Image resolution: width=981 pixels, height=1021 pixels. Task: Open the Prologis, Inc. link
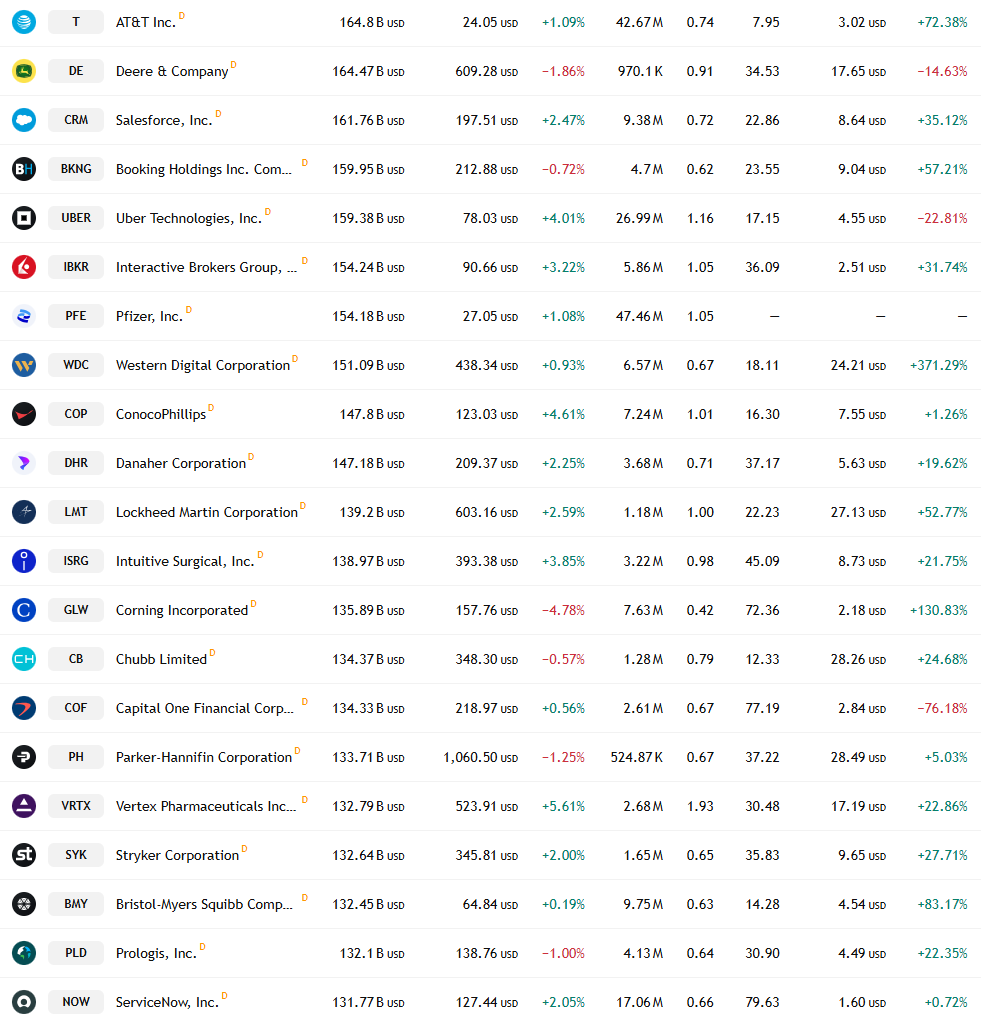click(156, 953)
